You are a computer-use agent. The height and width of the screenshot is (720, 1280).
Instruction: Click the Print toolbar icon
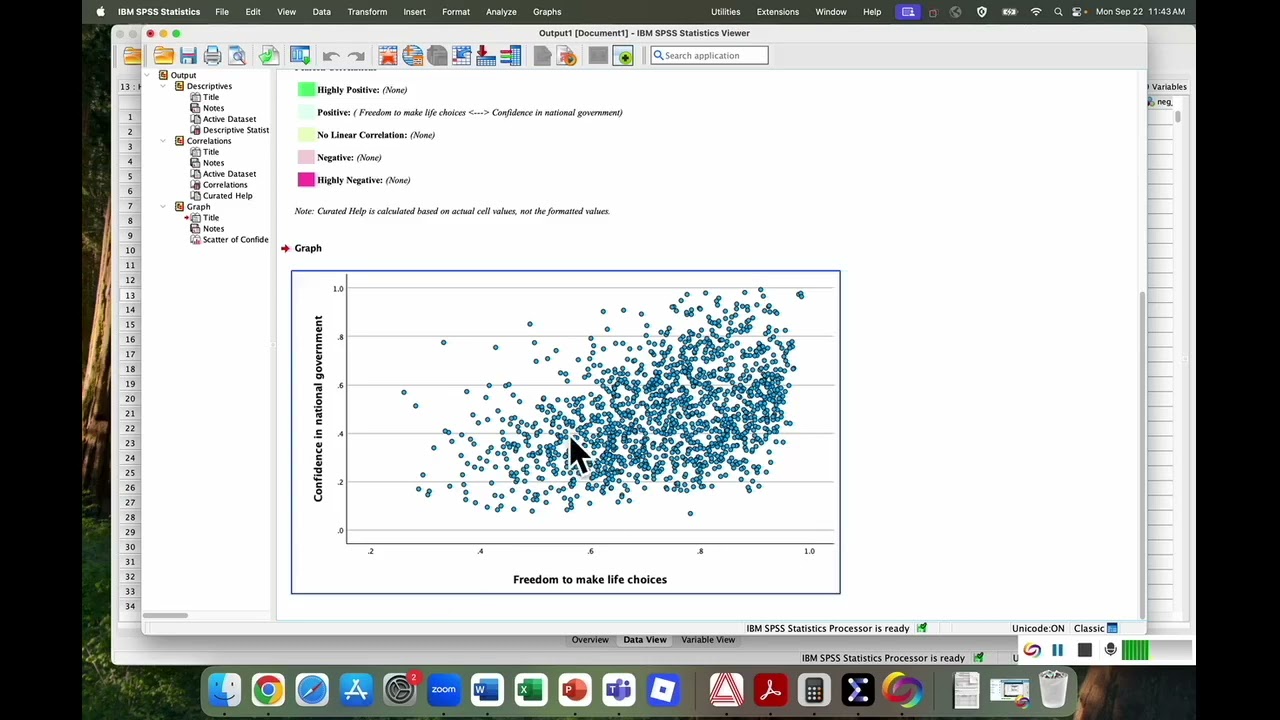(212, 56)
